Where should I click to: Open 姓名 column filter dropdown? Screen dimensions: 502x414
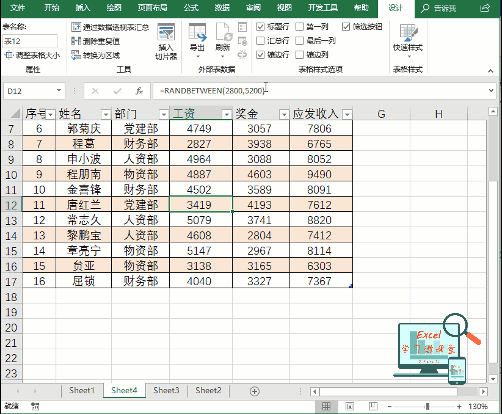click(106, 115)
